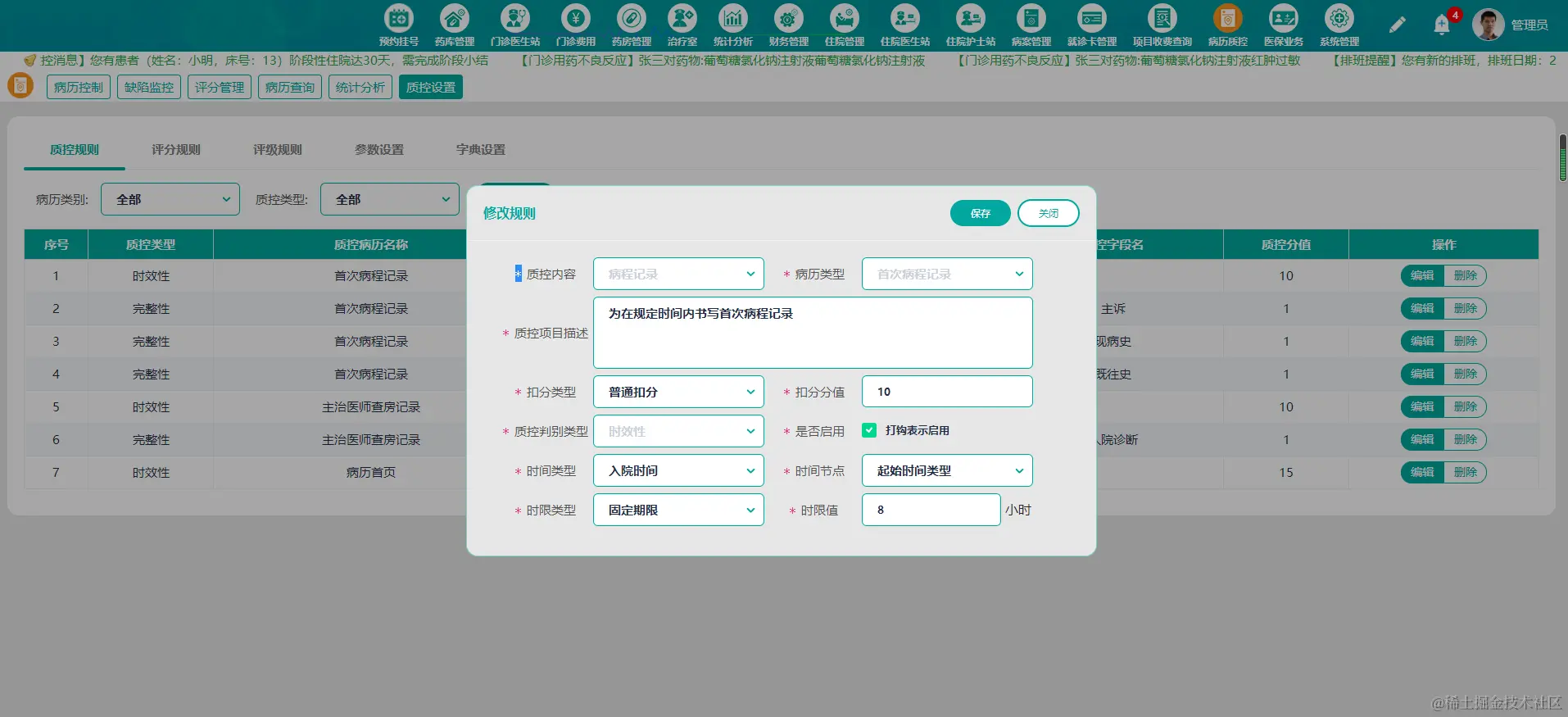Click the 质控类型 column header
This screenshot has height=717, width=1568.
151,245
